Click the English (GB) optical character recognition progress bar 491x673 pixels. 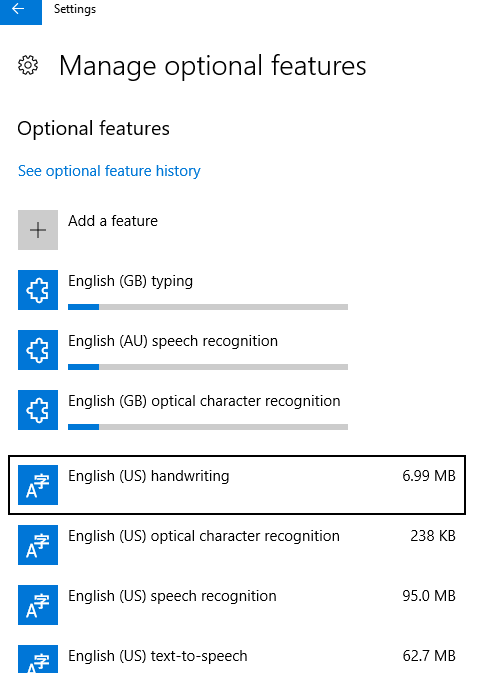[x=208, y=427]
